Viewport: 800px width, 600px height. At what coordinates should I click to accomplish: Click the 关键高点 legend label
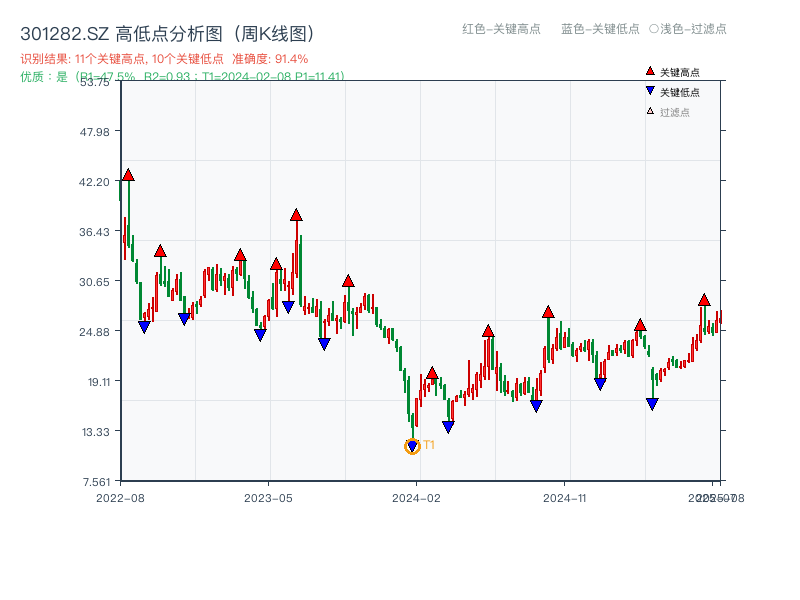click(x=680, y=72)
